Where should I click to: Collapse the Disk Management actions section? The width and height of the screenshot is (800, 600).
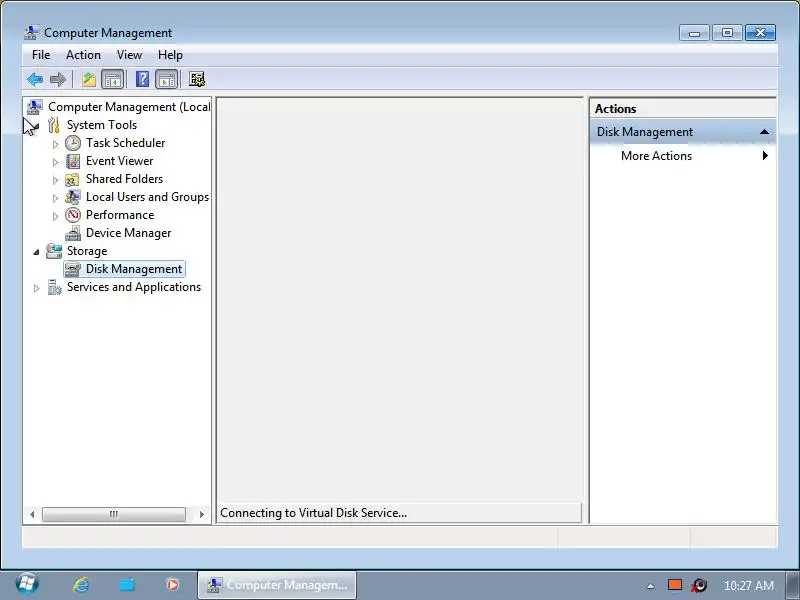tap(764, 132)
